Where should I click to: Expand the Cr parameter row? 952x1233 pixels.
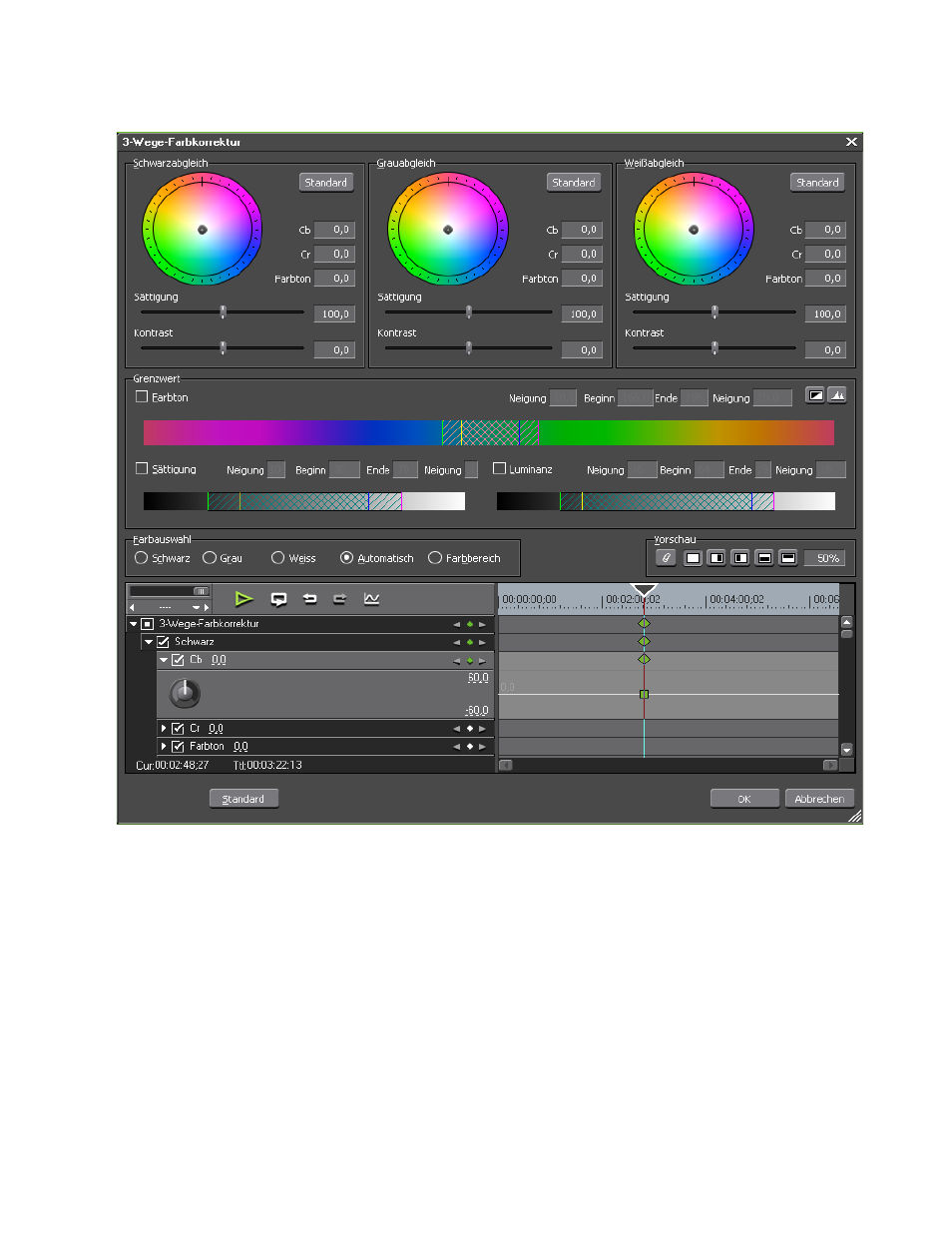(x=164, y=729)
